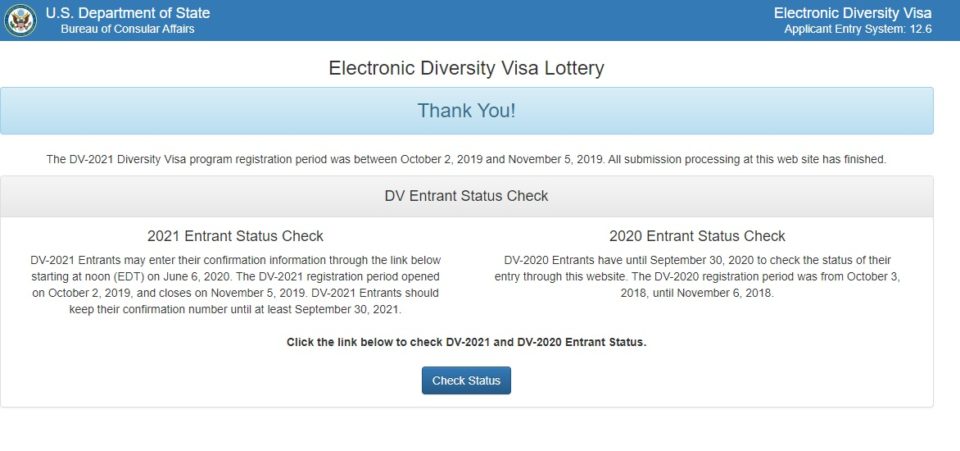The width and height of the screenshot is (960, 451).
Task: Click the Electronic Diversity Visa header text
Action: point(852,13)
